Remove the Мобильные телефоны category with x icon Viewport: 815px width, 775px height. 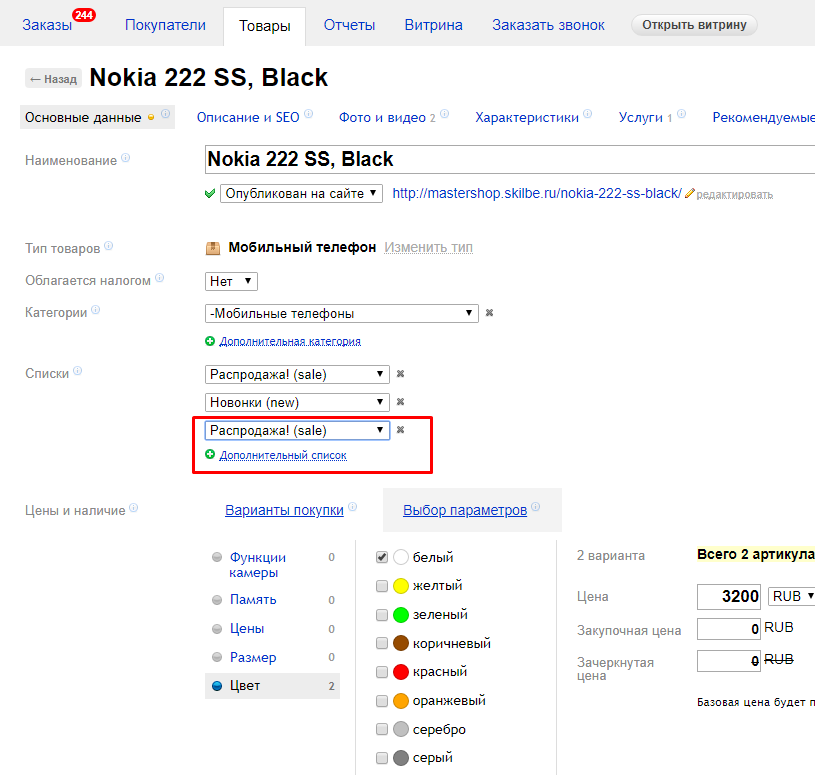tap(489, 313)
